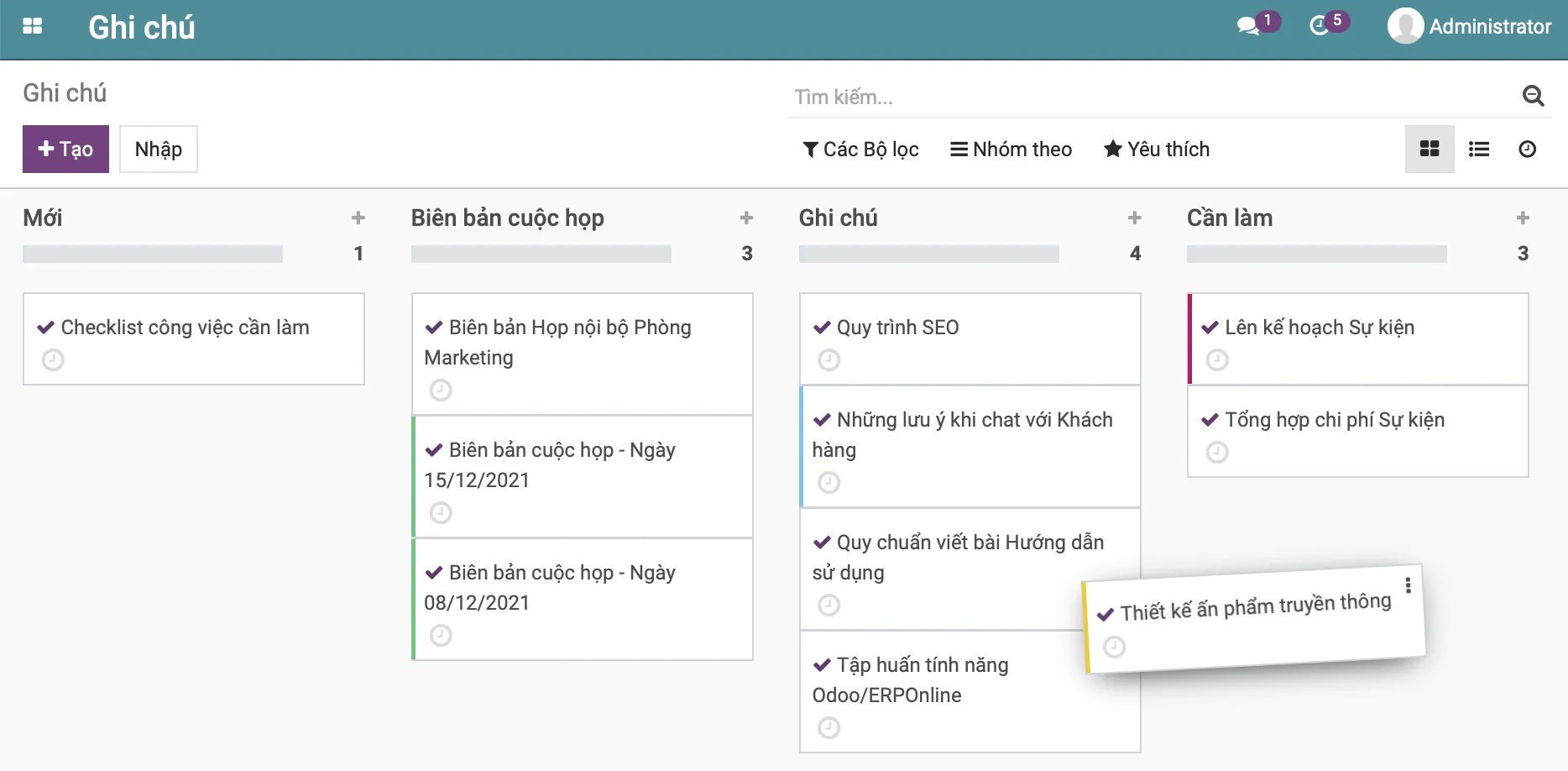This screenshot has width=1568, height=771.
Task: Click the Ghi chú breadcrumb
Action: pyautogui.click(x=65, y=92)
